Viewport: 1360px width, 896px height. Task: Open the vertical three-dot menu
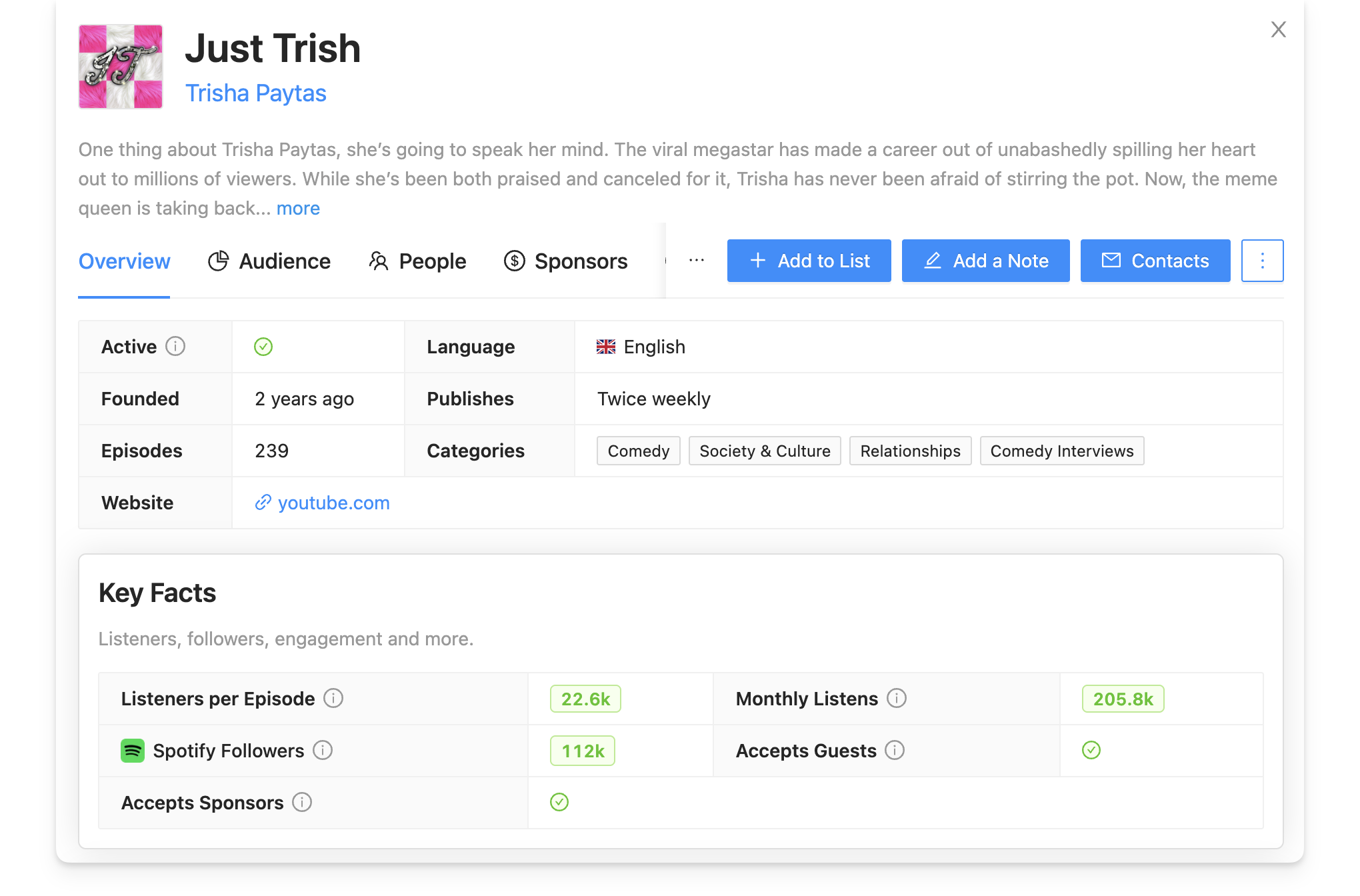coord(1262,261)
